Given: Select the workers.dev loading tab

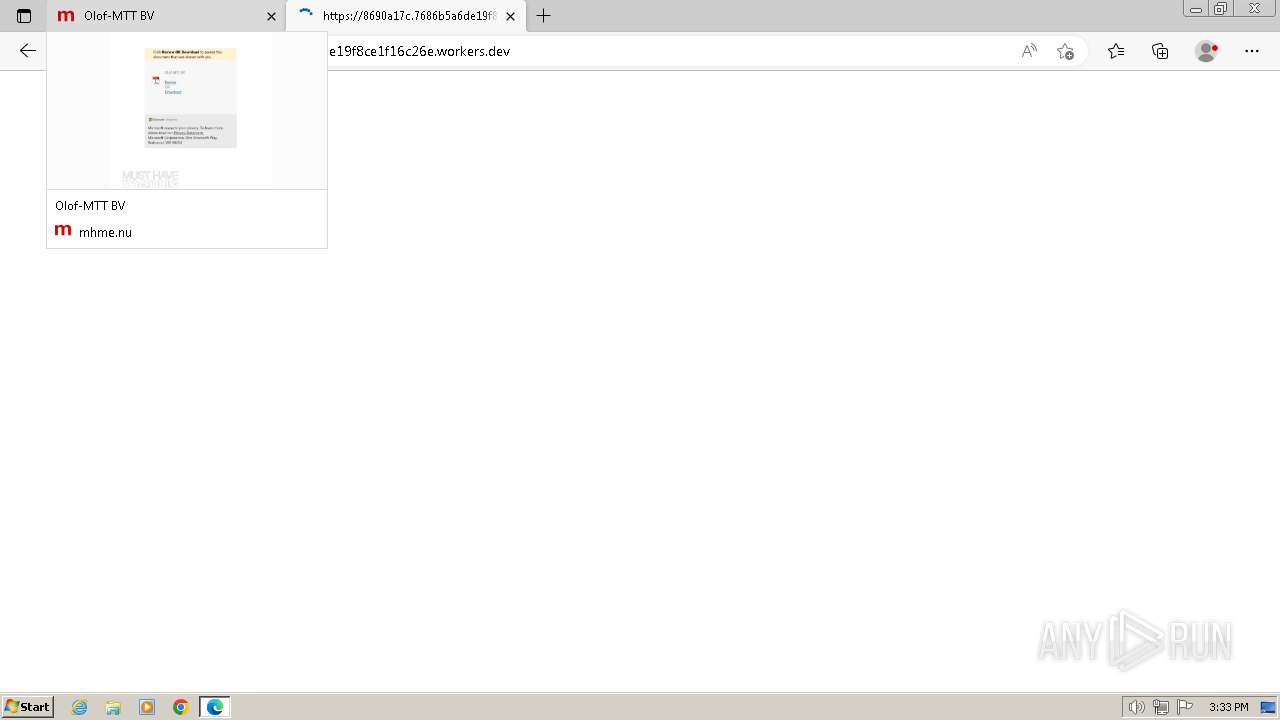Looking at the screenshot, I should click(x=406, y=16).
